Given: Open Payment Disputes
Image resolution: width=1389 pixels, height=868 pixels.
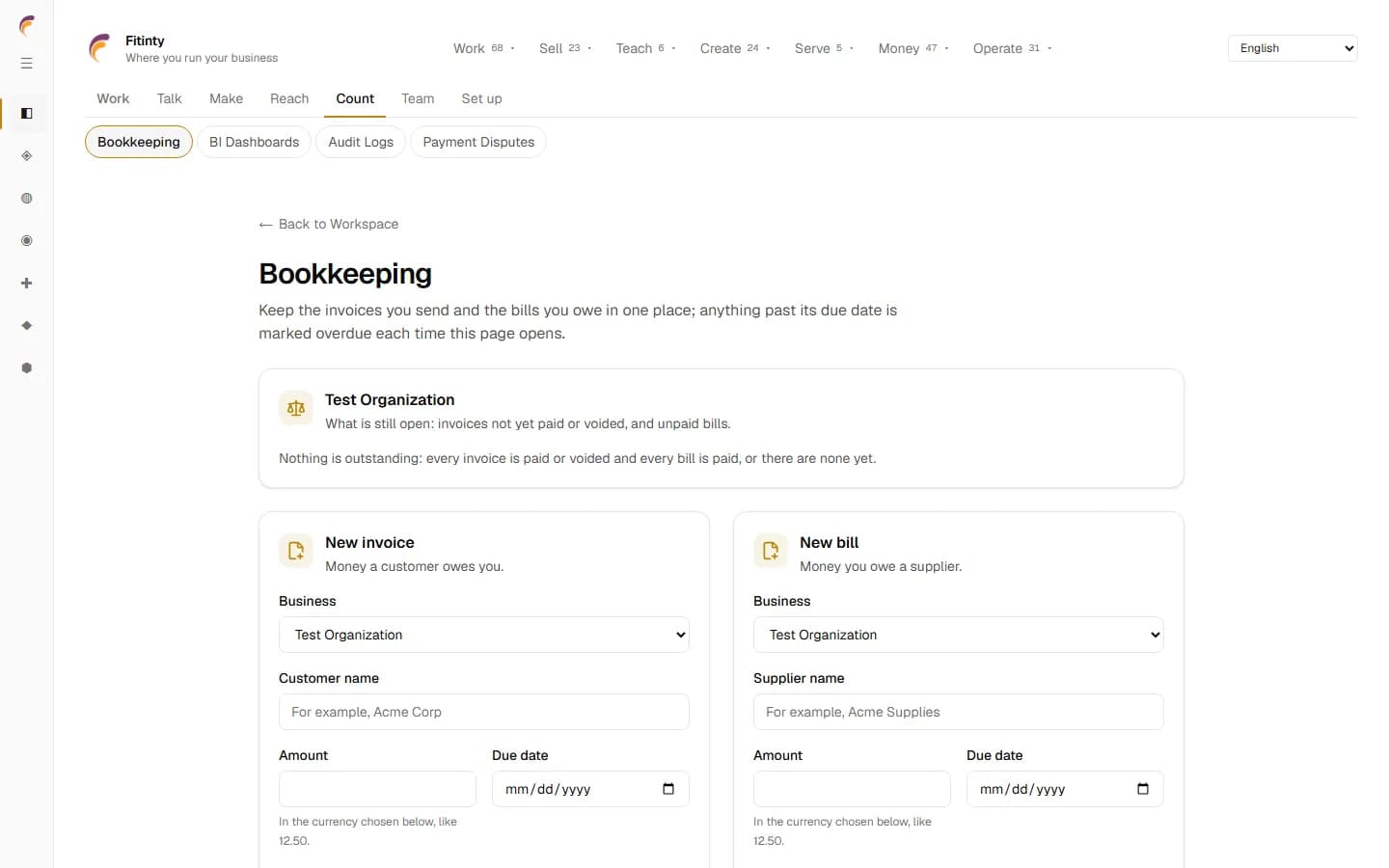Looking at the screenshot, I should point(478,142).
